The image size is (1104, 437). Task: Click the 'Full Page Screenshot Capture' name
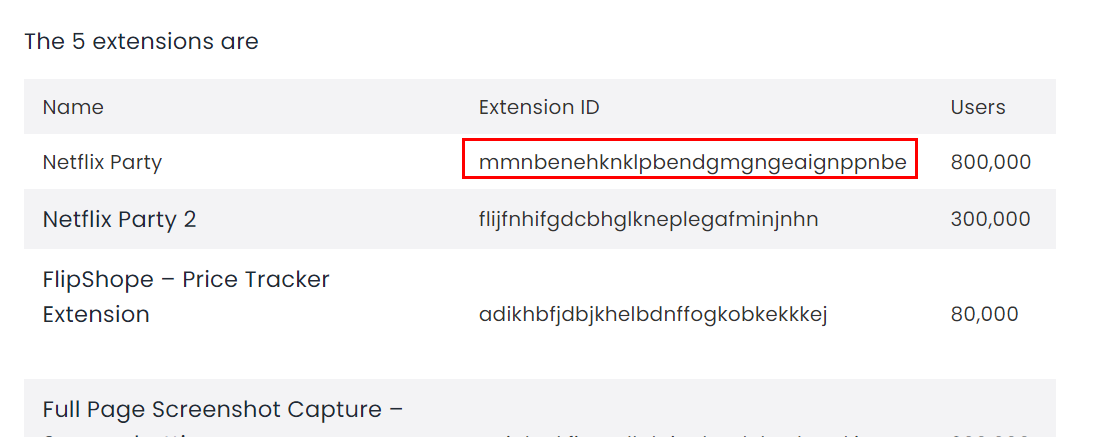[212, 410]
